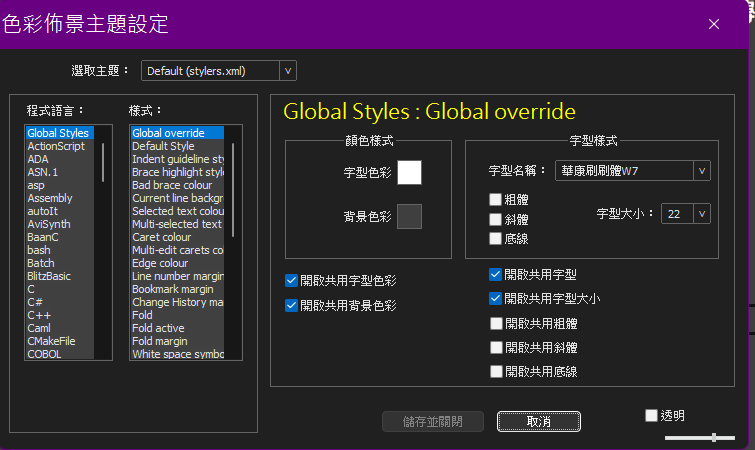This screenshot has width=755, height=450.
Task: Toggle the 斜體 italic checkbox
Action: (495, 219)
